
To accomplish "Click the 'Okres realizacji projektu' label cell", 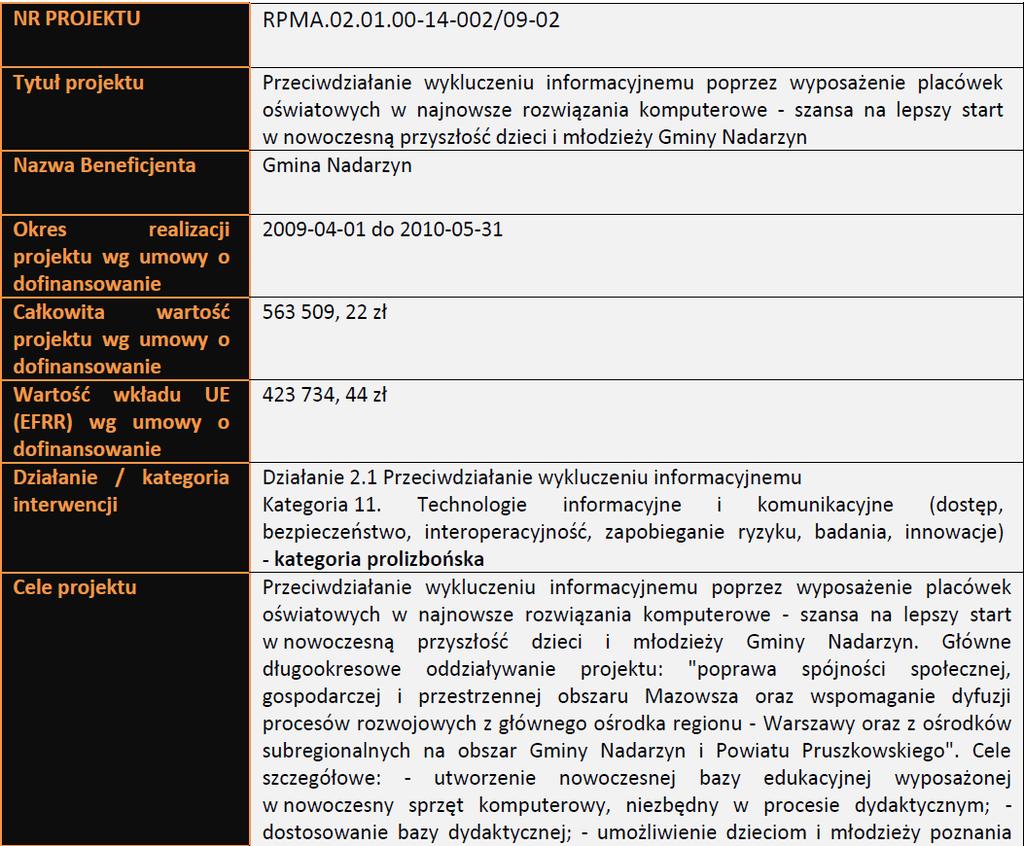I will tap(125, 255).
